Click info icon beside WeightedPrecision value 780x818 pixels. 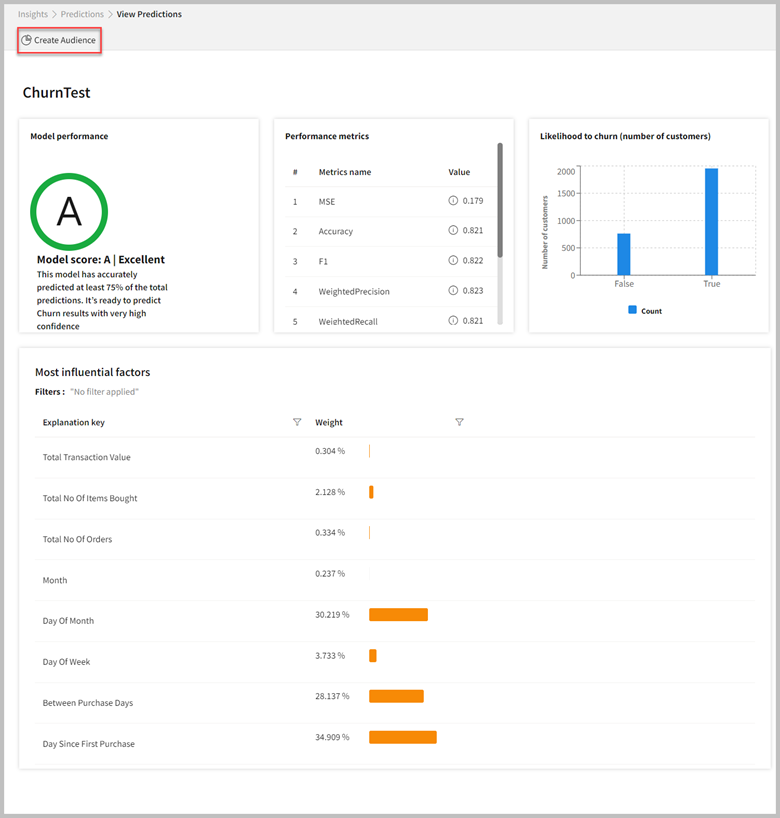[x=453, y=291]
